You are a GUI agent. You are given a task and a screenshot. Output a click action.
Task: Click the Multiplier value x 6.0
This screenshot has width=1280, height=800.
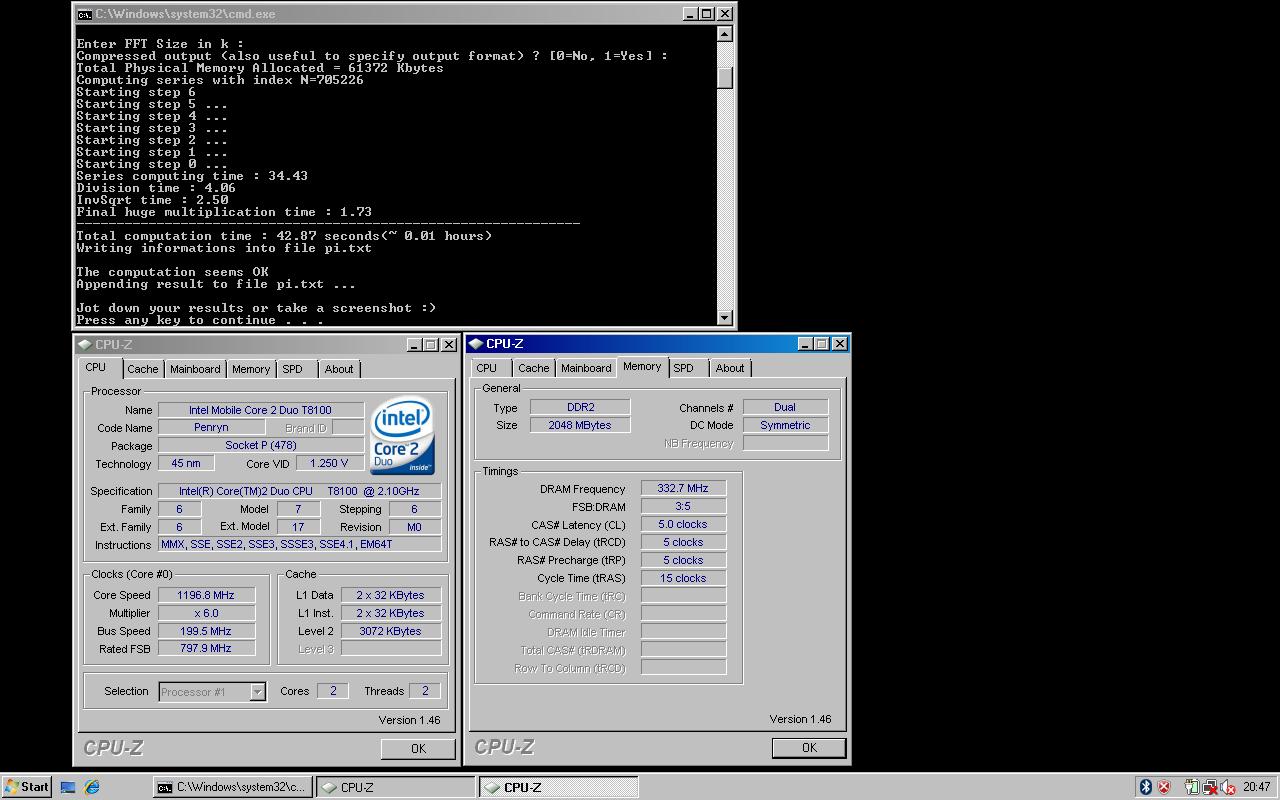[206, 613]
